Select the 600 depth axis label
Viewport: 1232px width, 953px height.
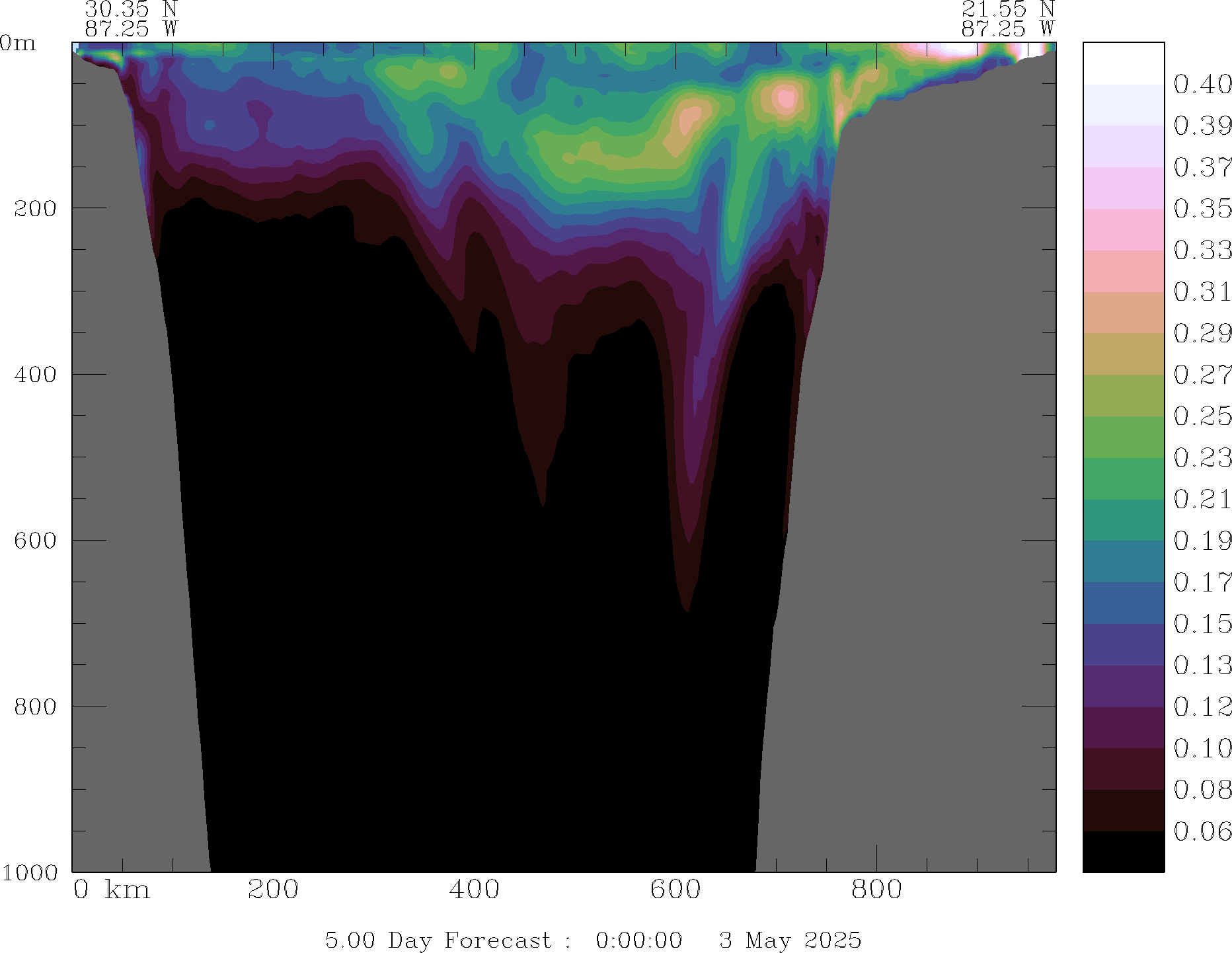(x=35, y=540)
